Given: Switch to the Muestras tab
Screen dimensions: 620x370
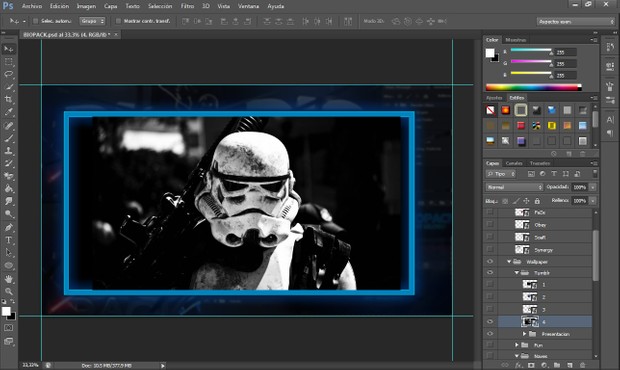Looking at the screenshot, I should click(x=516, y=40).
